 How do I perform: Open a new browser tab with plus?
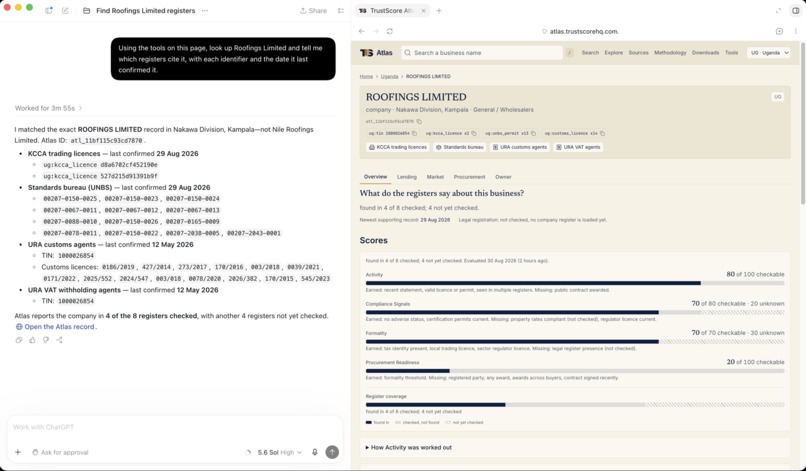coord(439,10)
